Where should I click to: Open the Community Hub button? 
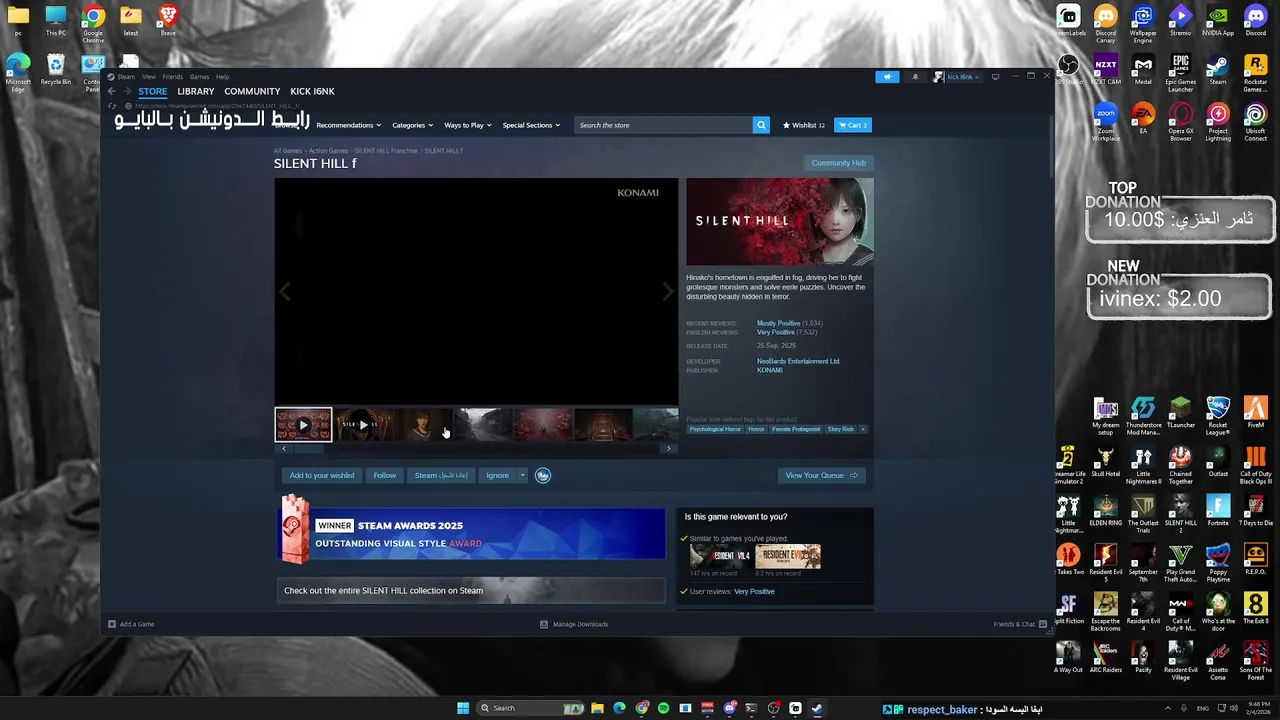click(x=838, y=163)
